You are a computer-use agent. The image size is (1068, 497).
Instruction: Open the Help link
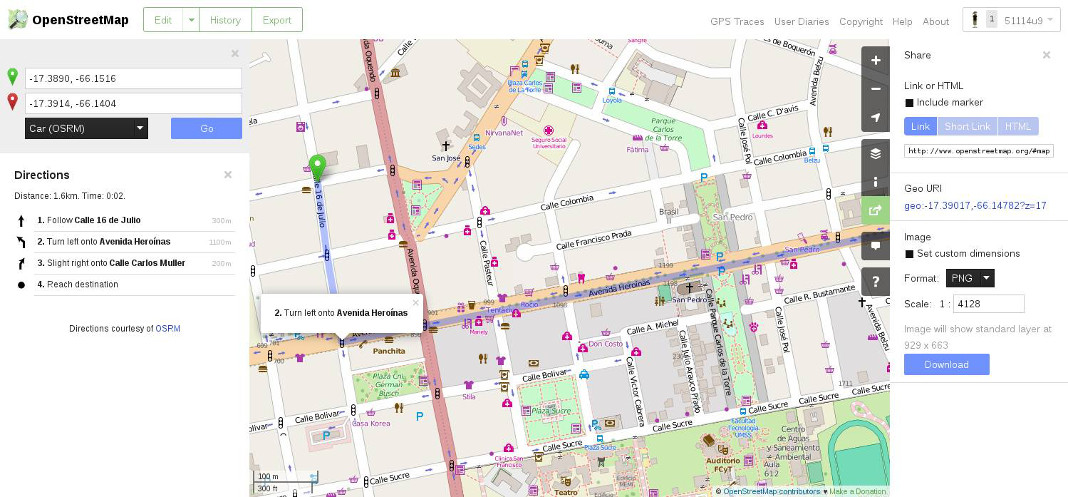[x=902, y=22]
